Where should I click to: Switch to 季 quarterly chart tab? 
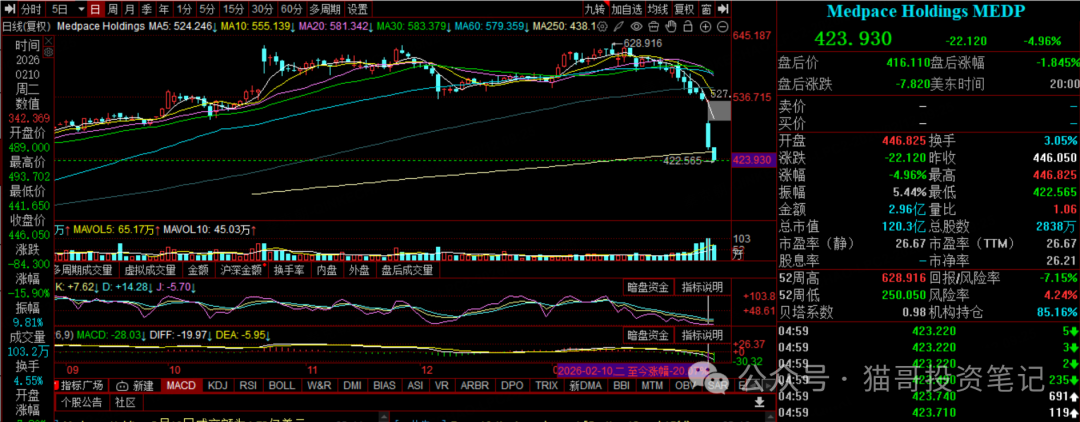(x=146, y=9)
